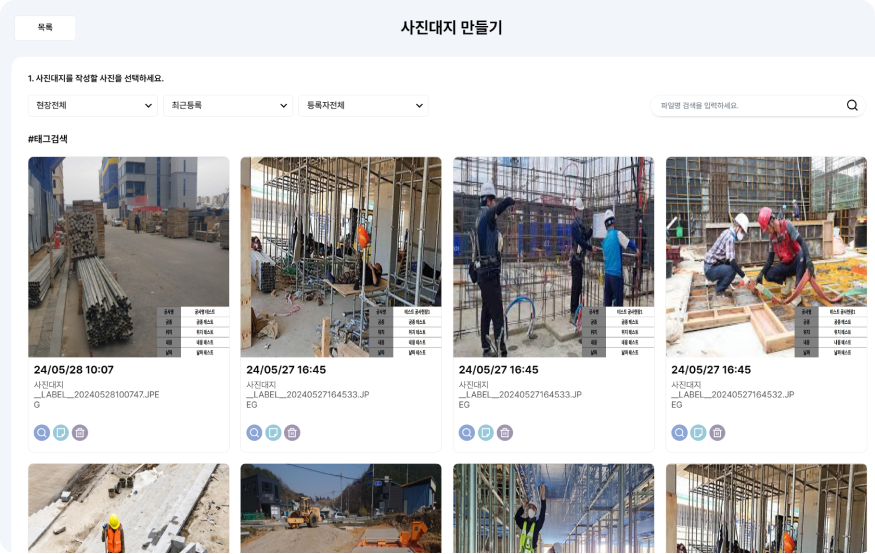This screenshot has width=875, height=554.
Task: Click trash icon under the LABEL_20240527164532 photo
Action: (718, 432)
